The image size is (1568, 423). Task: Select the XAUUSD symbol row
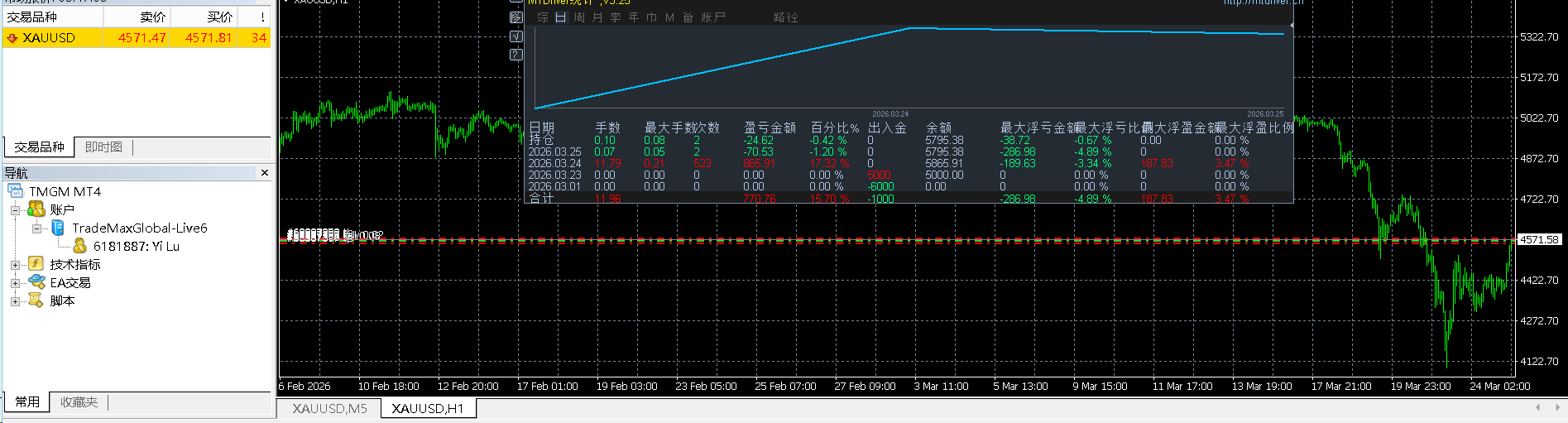[137, 37]
